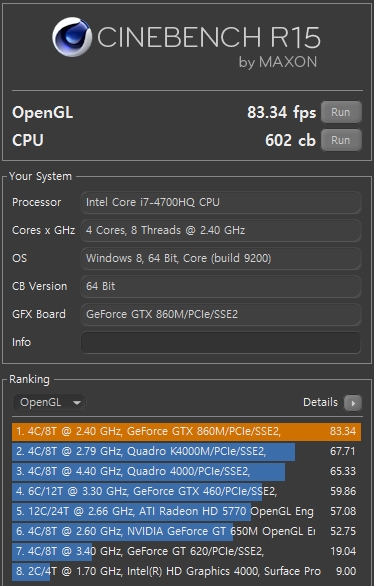This screenshot has height=586, width=374.
Task: Select the GeForce GTX 460 ranking row
Action: point(186,491)
